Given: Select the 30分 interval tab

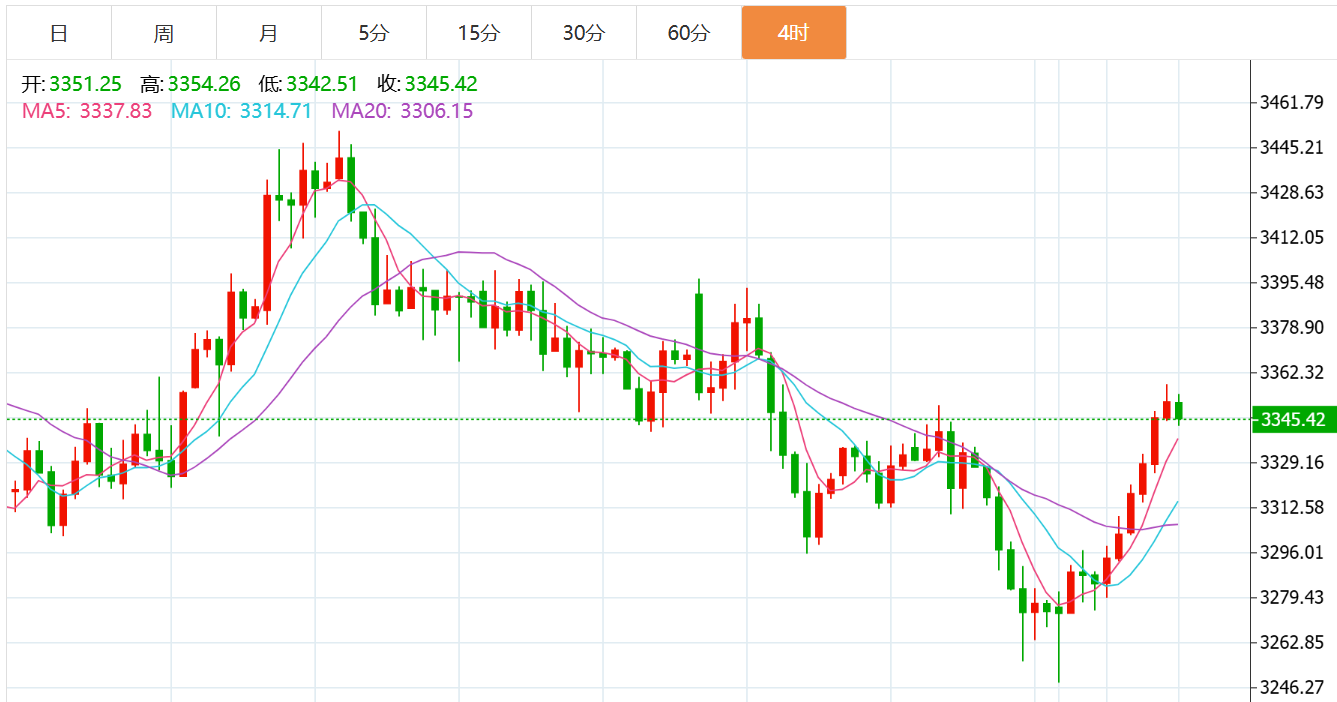Looking at the screenshot, I should pos(583,33).
